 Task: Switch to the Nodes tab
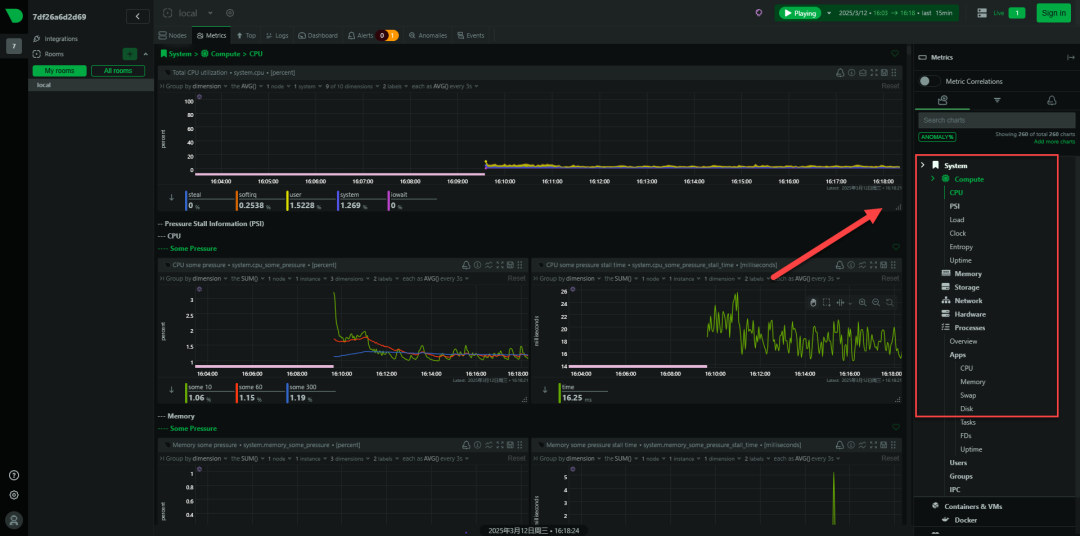(x=172, y=35)
